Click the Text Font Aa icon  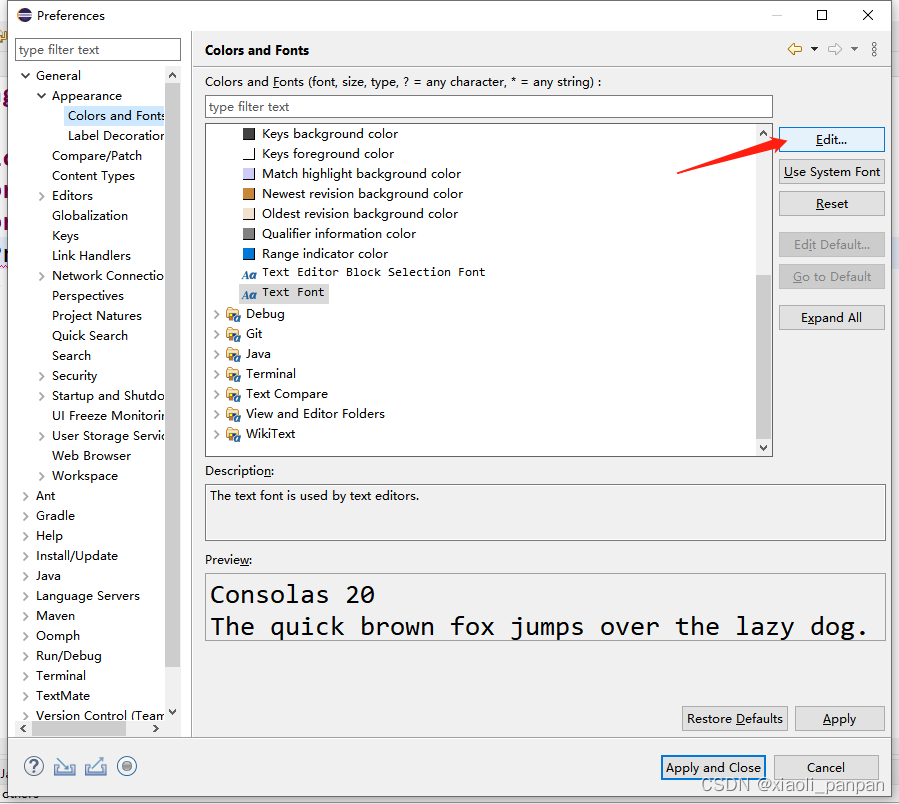point(249,295)
